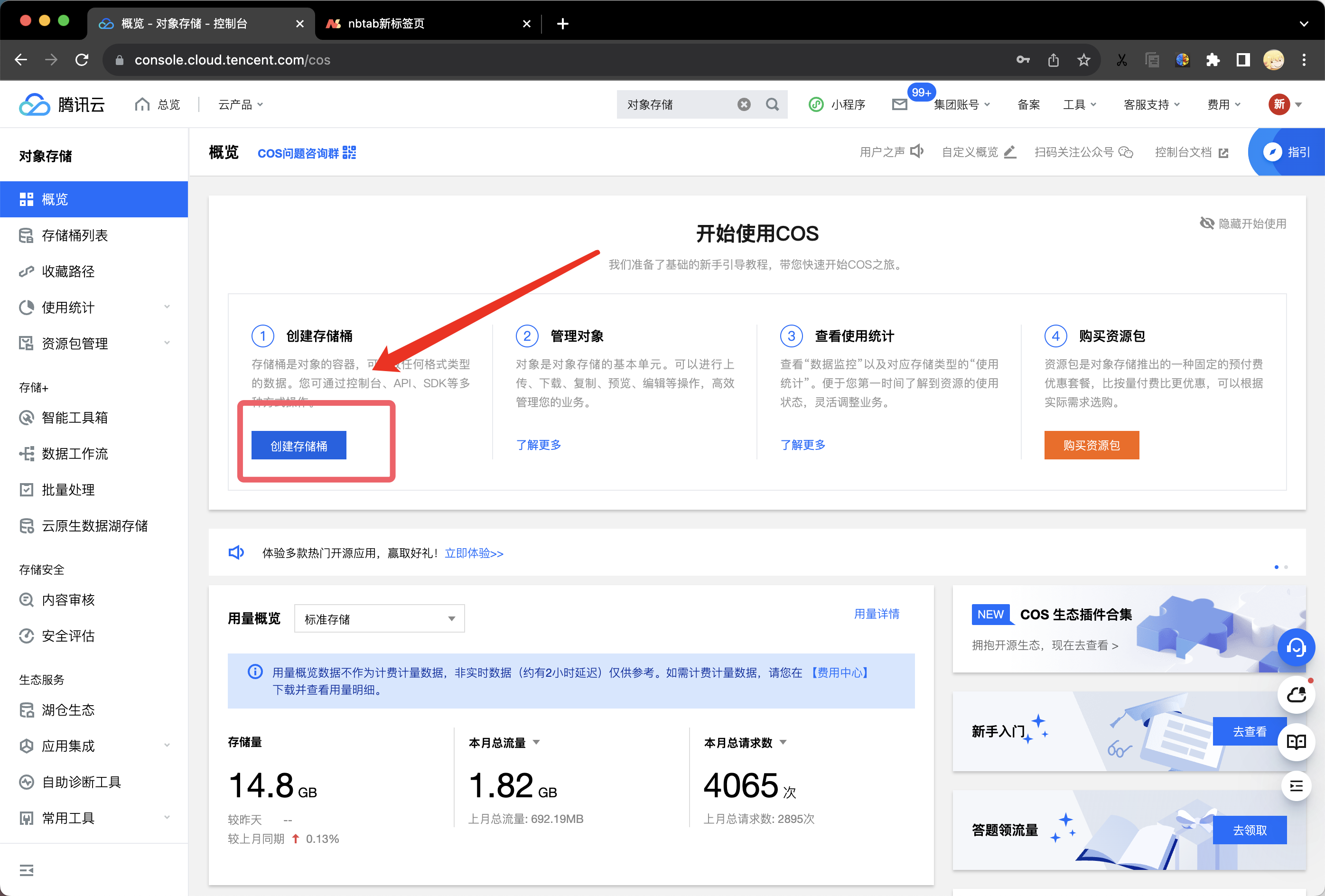Click the 用户之声 speaker icon
This screenshot has height=896, width=1325.
917,151
